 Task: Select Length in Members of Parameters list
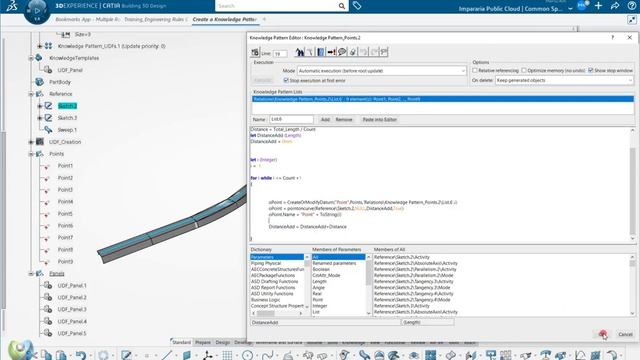point(319,282)
